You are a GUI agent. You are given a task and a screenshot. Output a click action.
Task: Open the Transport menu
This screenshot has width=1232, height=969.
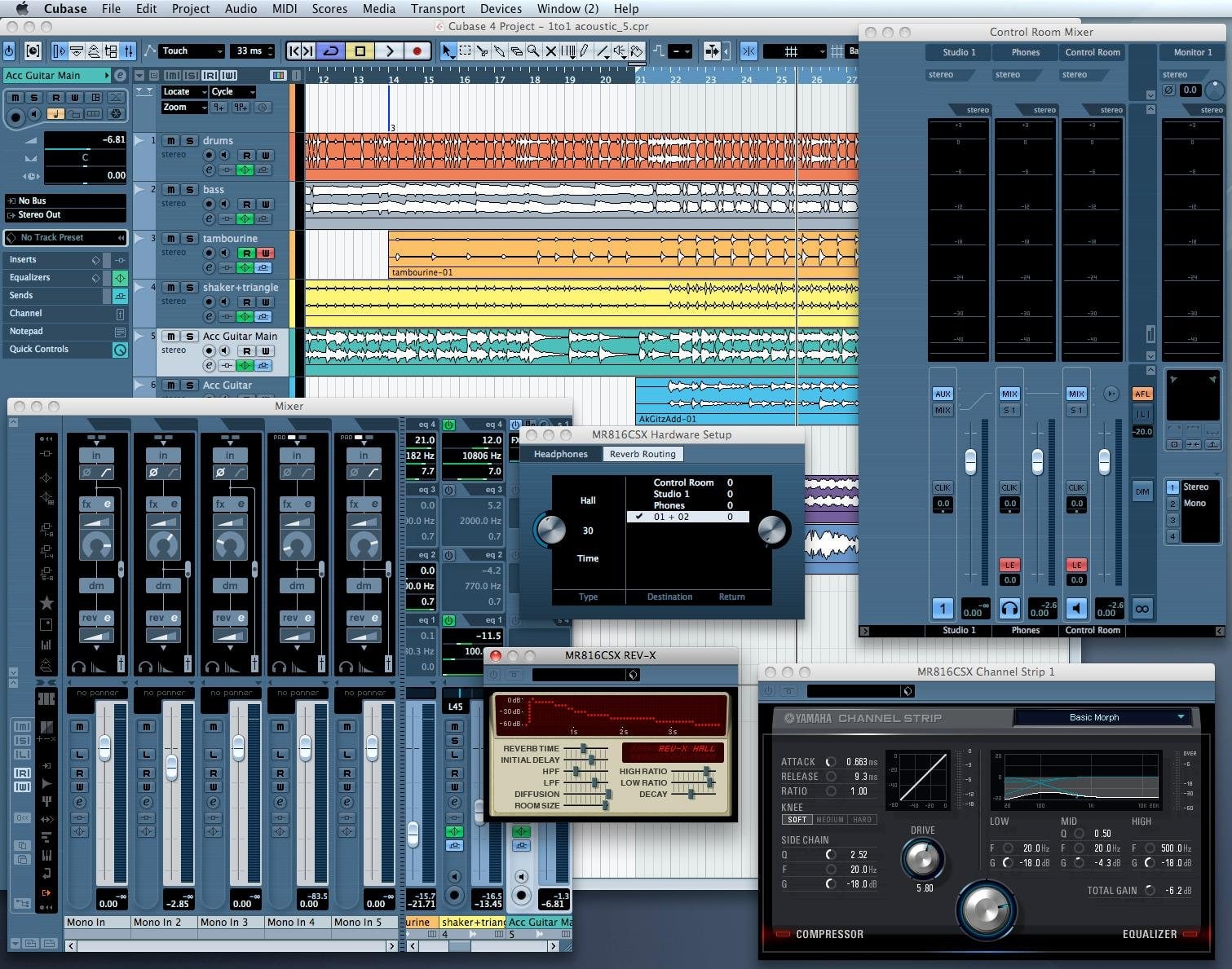tap(437, 9)
